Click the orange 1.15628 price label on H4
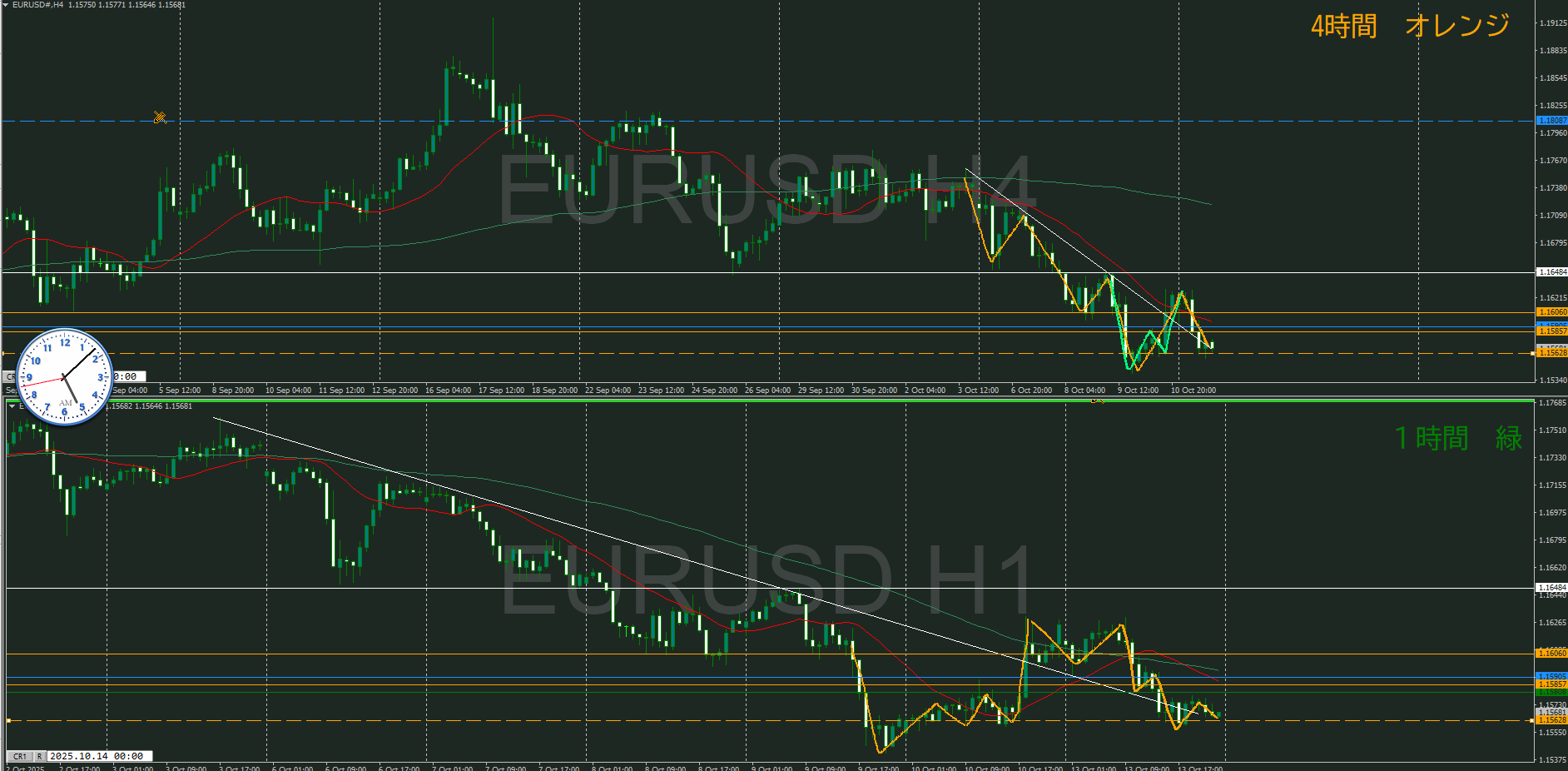Image resolution: width=1568 pixels, height=771 pixels. (1551, 353)
